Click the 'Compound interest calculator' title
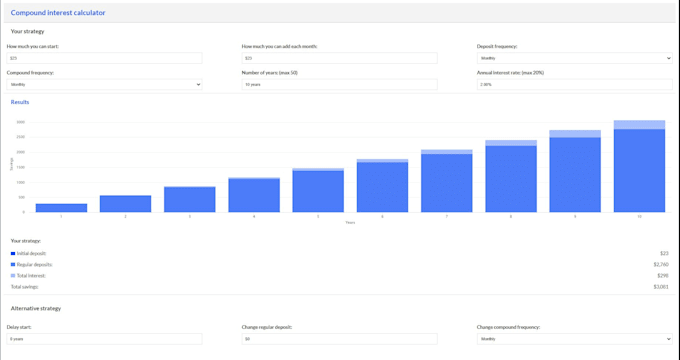This screenshot has height=360, width=680. 58,13
